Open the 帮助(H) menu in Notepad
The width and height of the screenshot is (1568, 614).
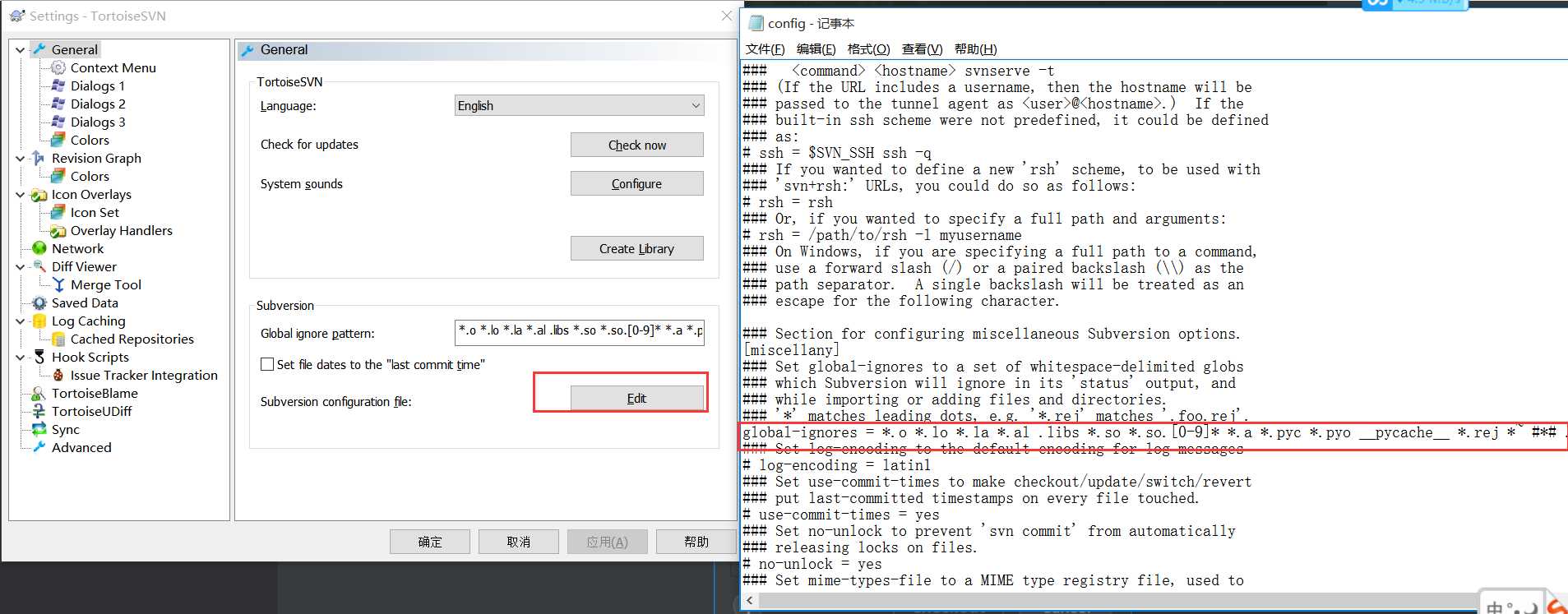975,49
